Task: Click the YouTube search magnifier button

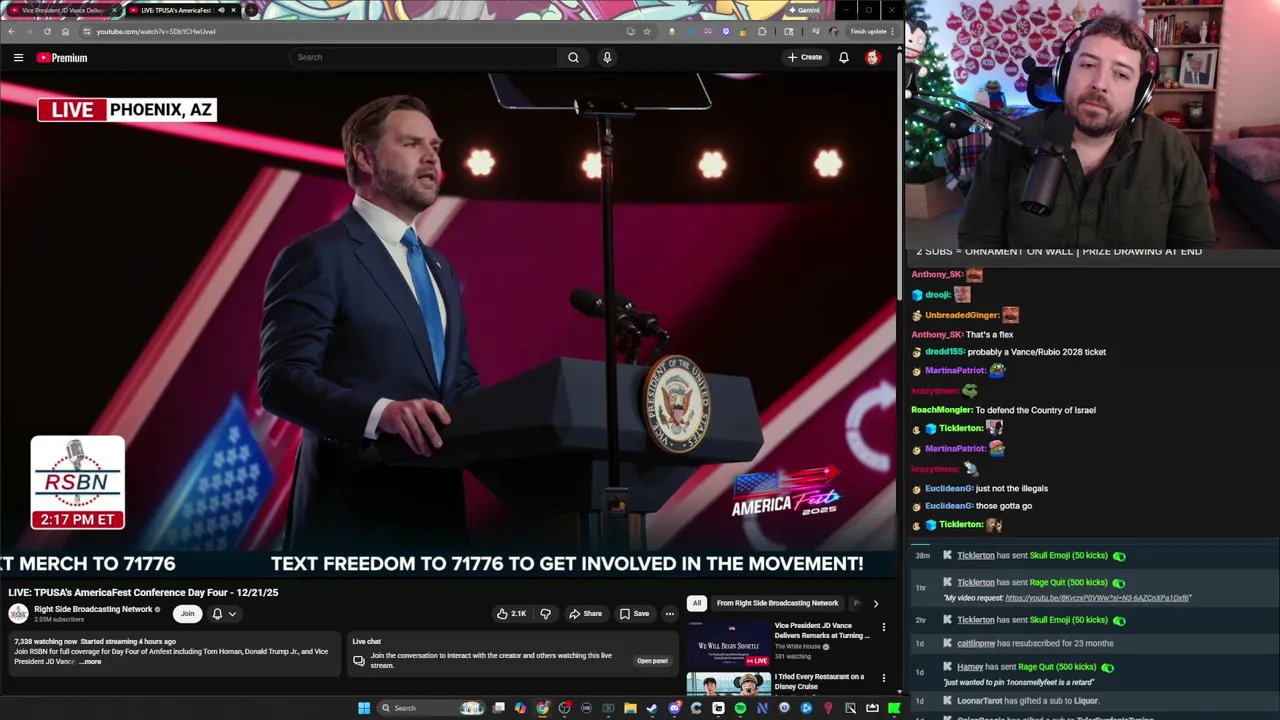Action: (x=573, y=57)
